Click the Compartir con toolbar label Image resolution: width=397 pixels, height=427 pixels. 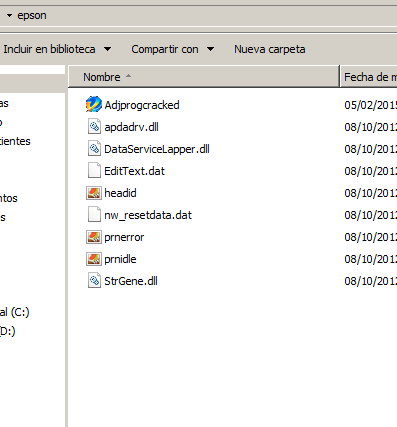165,49
